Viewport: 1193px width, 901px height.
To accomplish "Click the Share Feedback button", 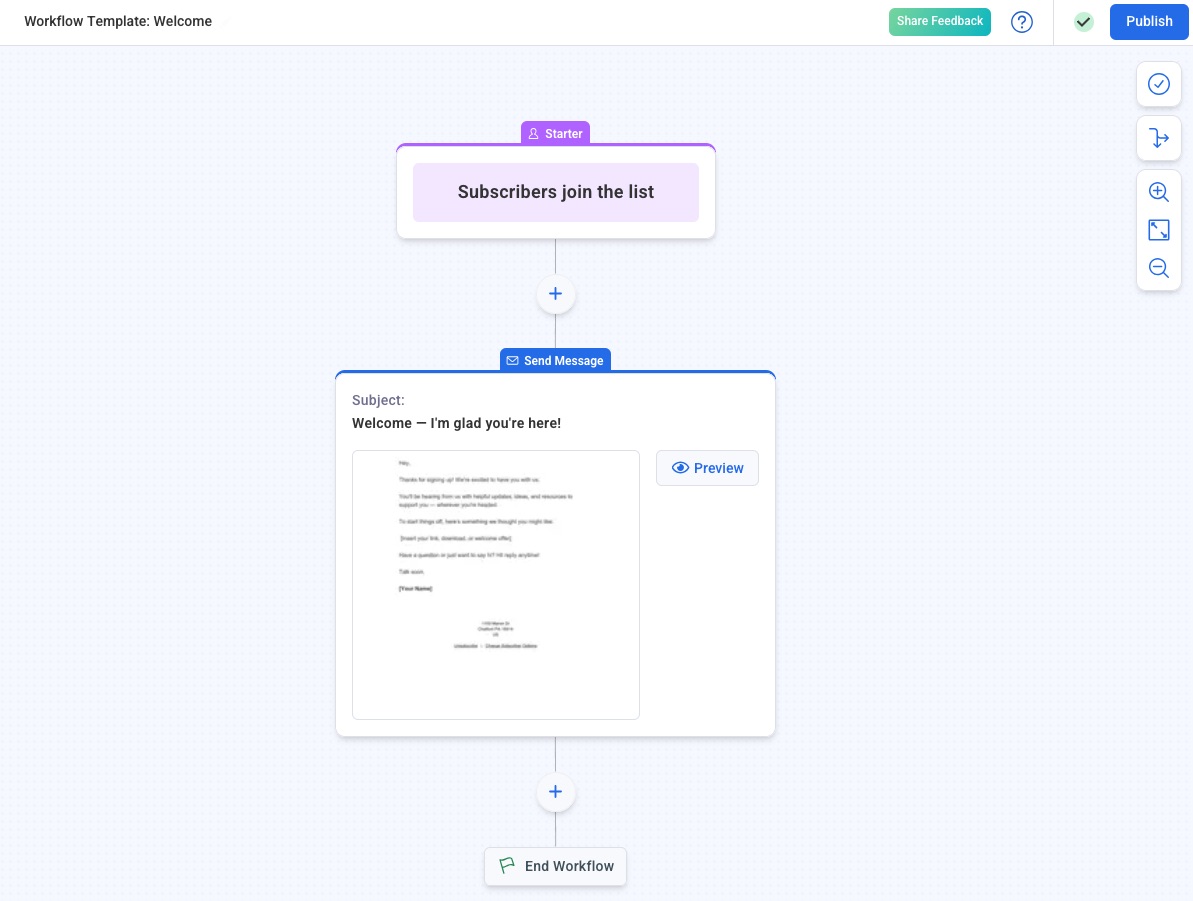I will click(939, 20).
